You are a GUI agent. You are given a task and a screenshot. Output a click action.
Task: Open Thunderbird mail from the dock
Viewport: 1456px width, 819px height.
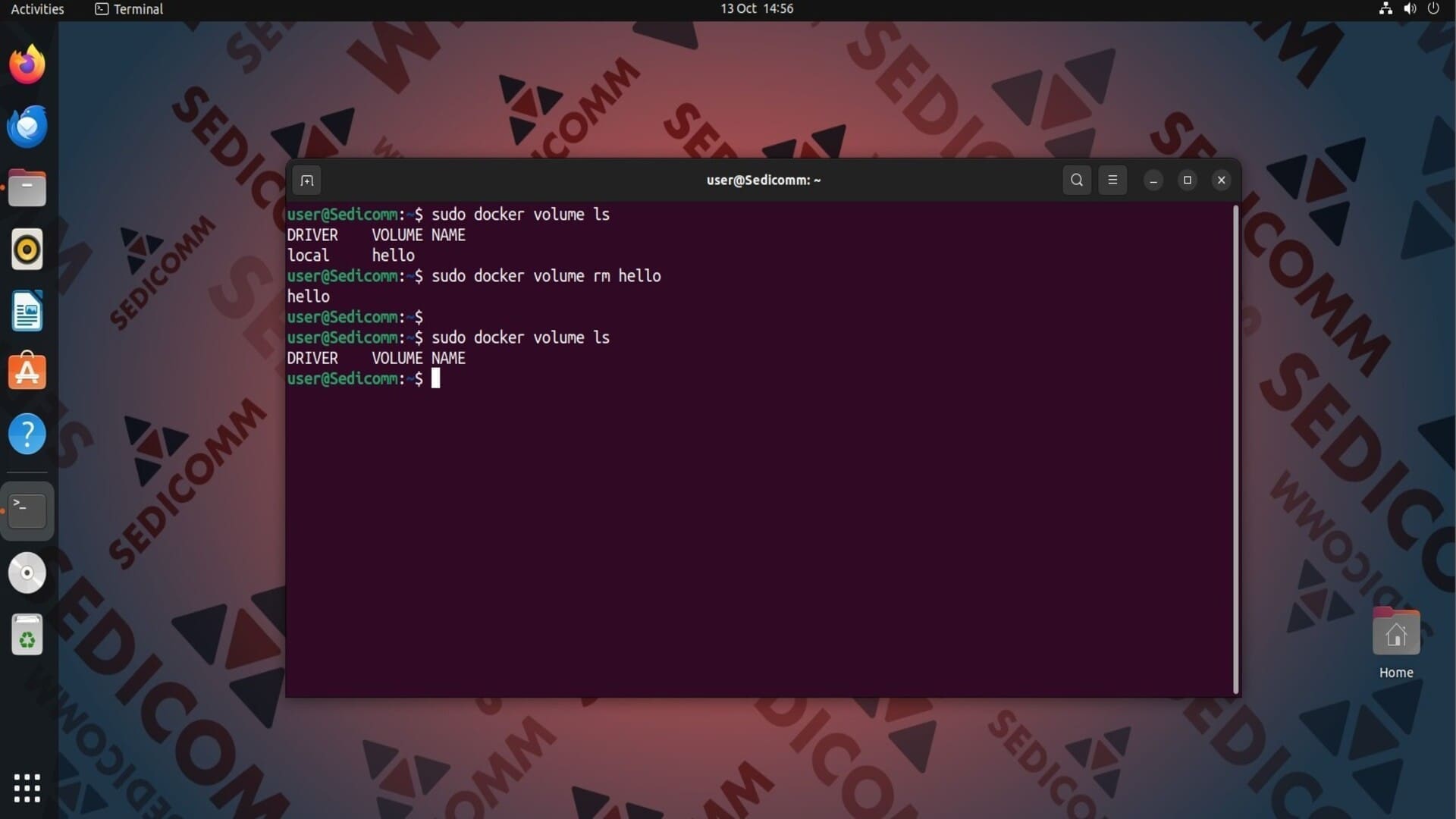click(27, 126)
